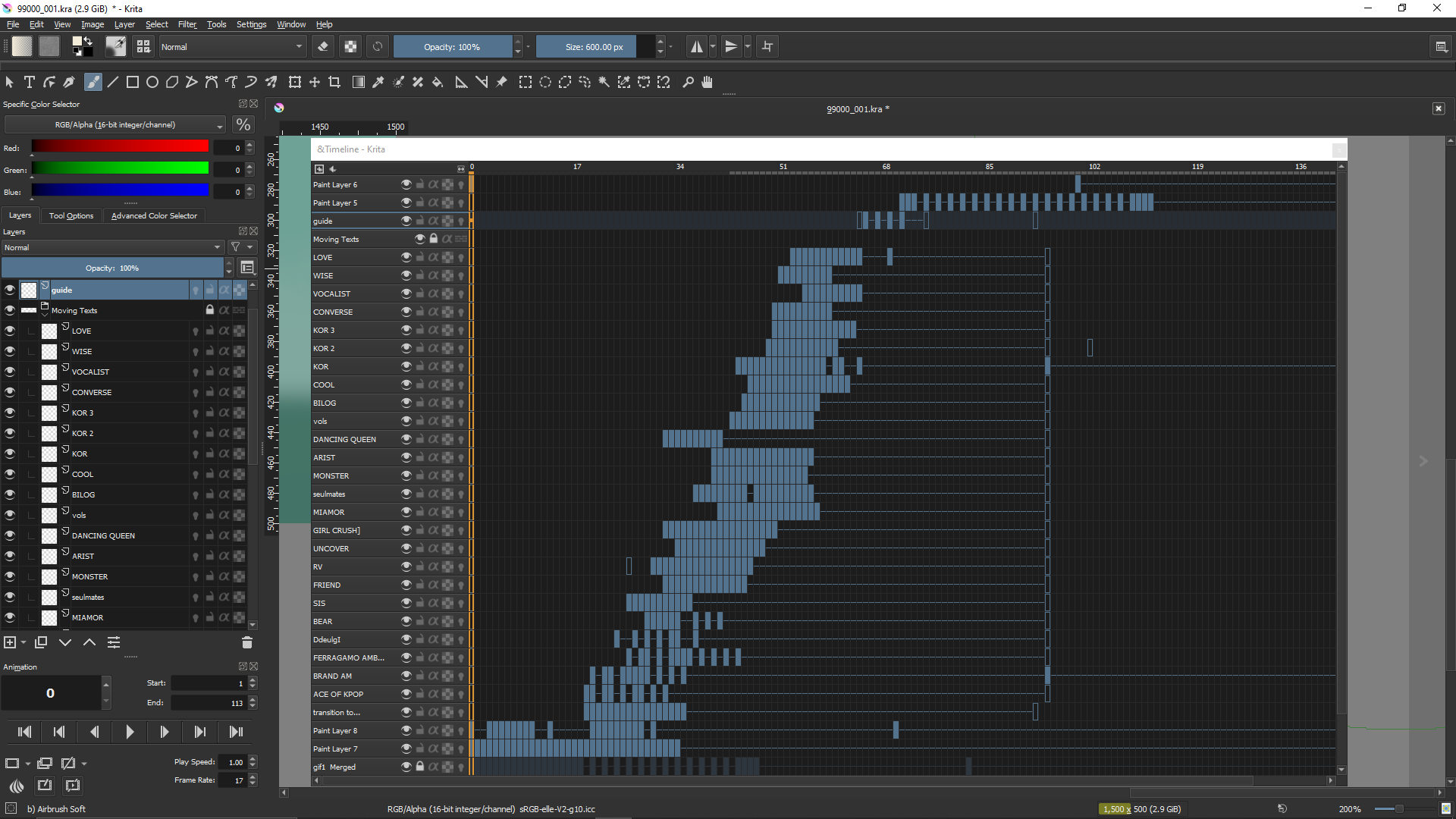Screen dimensions: 1456x819
Task: Select the Text tool
Action: [30, 82]
